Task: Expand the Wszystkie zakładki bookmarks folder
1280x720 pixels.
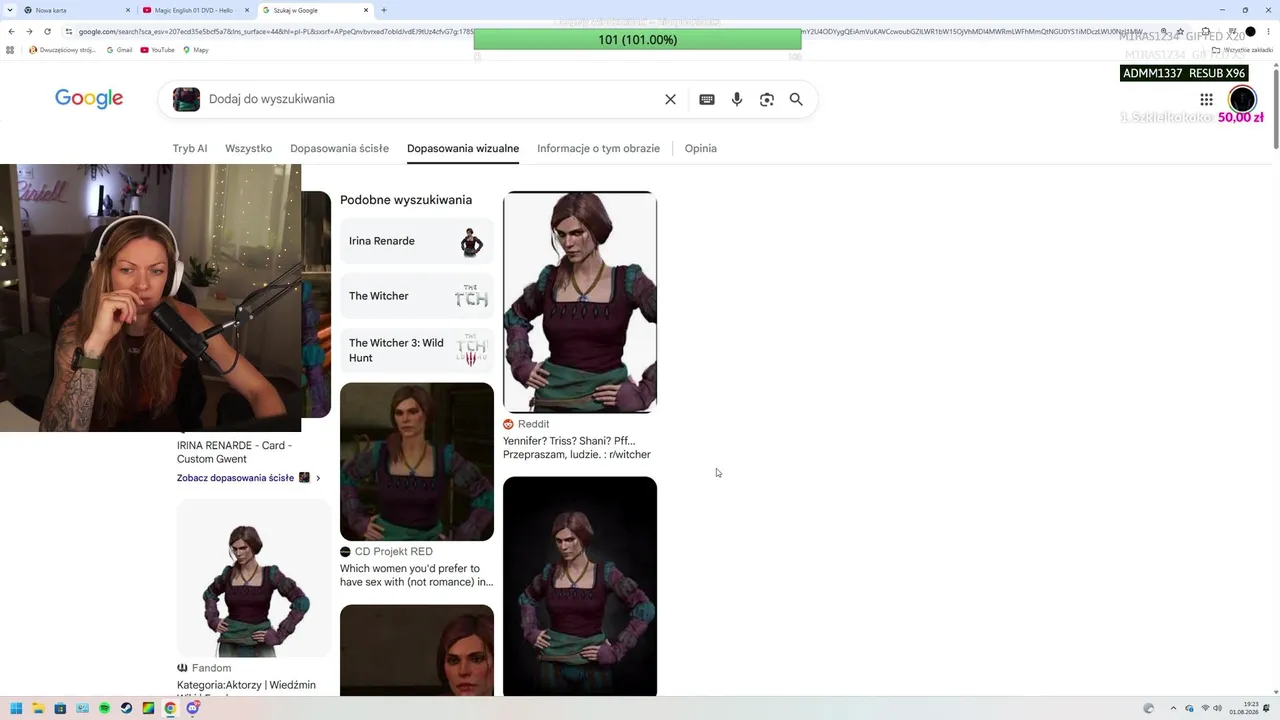Action: click(x=1242, y=50)
